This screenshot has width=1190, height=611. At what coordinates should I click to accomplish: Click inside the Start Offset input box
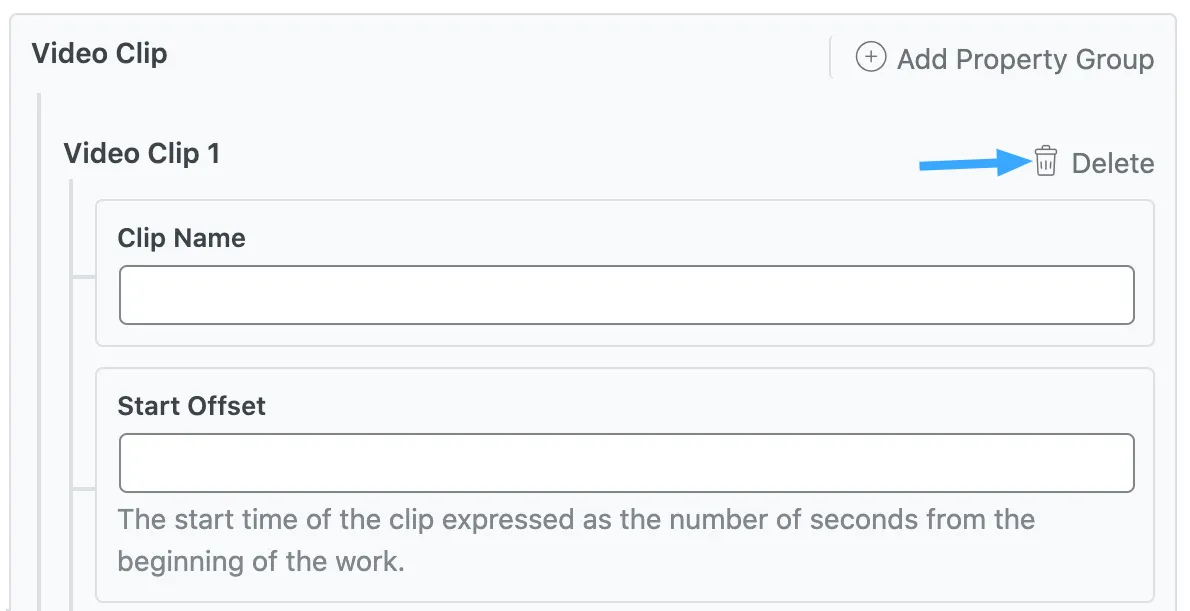coord(626,463)
